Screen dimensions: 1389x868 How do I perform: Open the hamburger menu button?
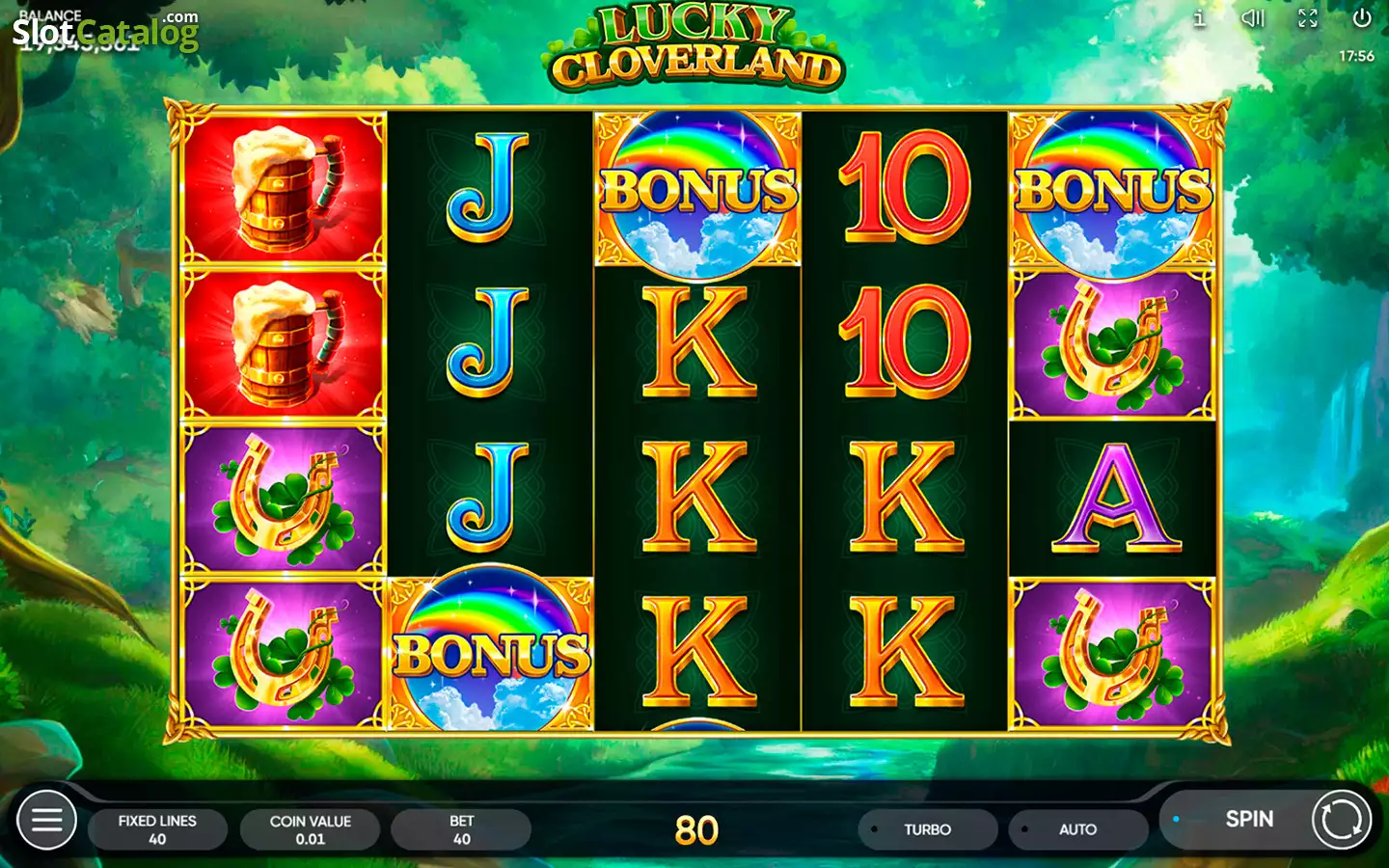46,820
